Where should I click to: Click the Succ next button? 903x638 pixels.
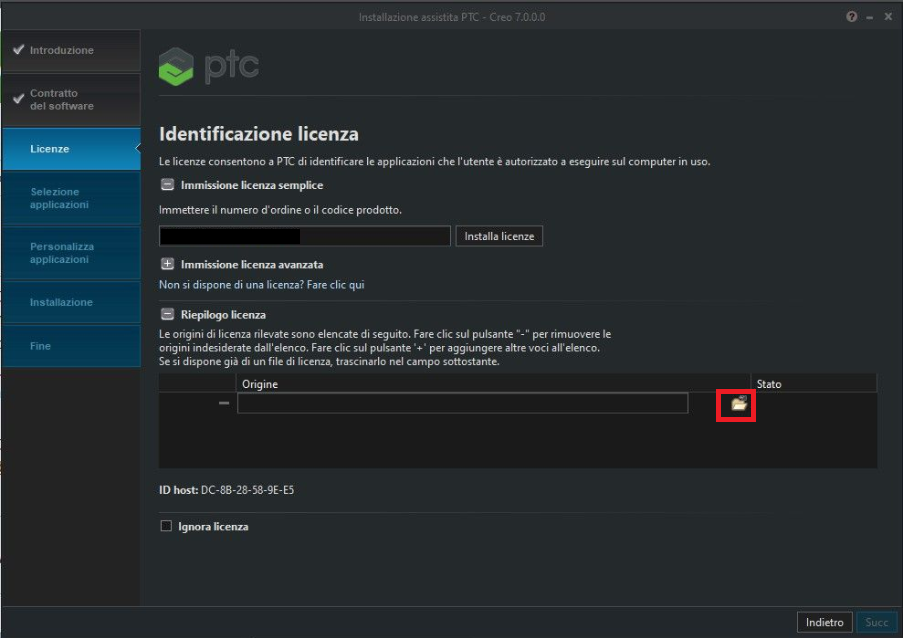point(876,622)
